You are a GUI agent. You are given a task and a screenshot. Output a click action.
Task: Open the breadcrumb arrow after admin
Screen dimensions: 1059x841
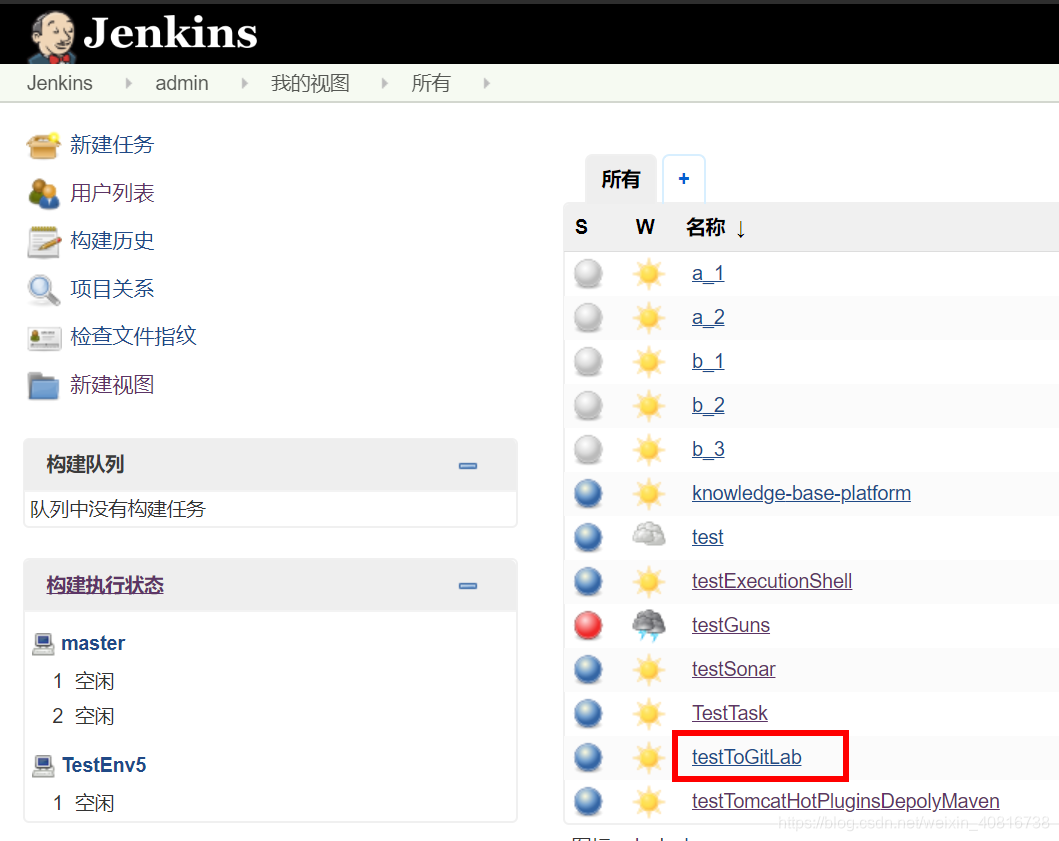244,83
